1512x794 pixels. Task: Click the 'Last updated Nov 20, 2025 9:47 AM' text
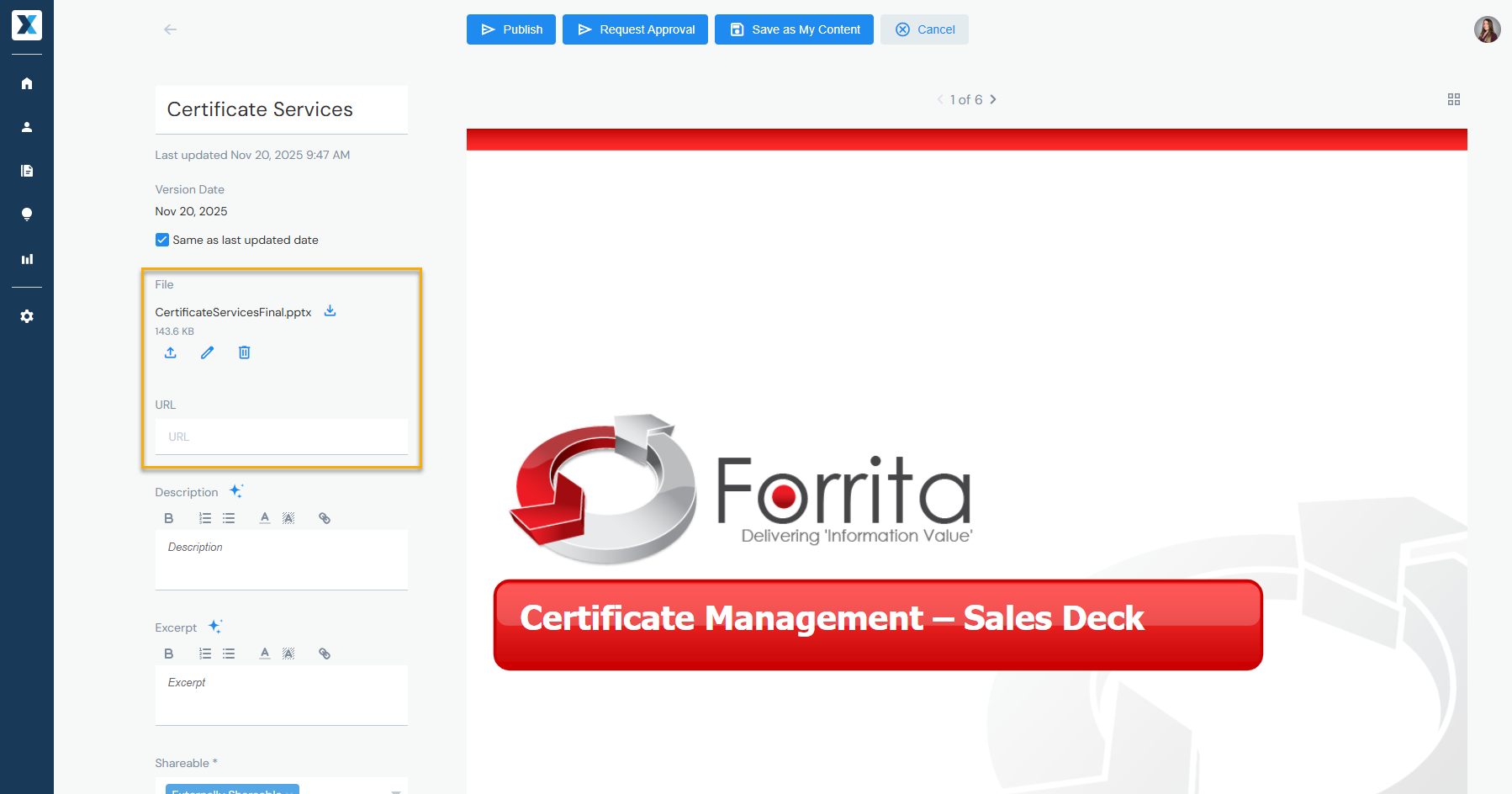click(x=253, y=155)
